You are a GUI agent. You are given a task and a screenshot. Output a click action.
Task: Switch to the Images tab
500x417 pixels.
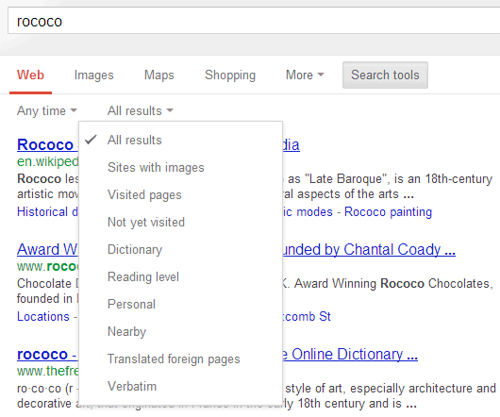pos(94,75)
